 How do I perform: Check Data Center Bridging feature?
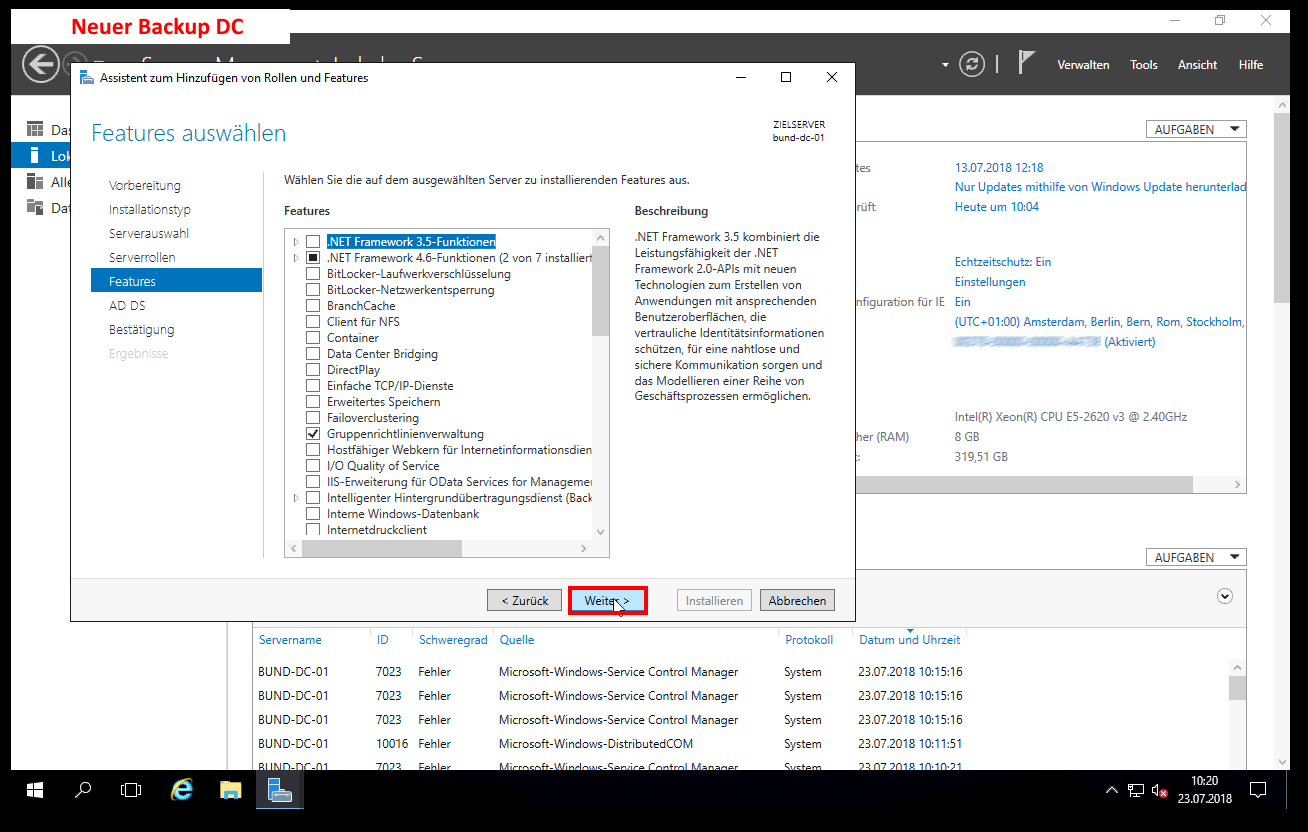[x=313, y=354]
